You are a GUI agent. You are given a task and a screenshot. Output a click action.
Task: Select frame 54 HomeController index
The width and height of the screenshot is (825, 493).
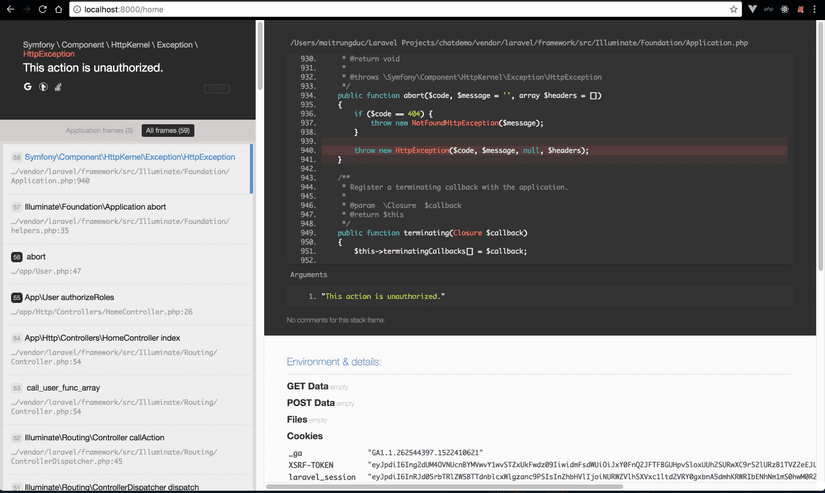coord(126,349)
